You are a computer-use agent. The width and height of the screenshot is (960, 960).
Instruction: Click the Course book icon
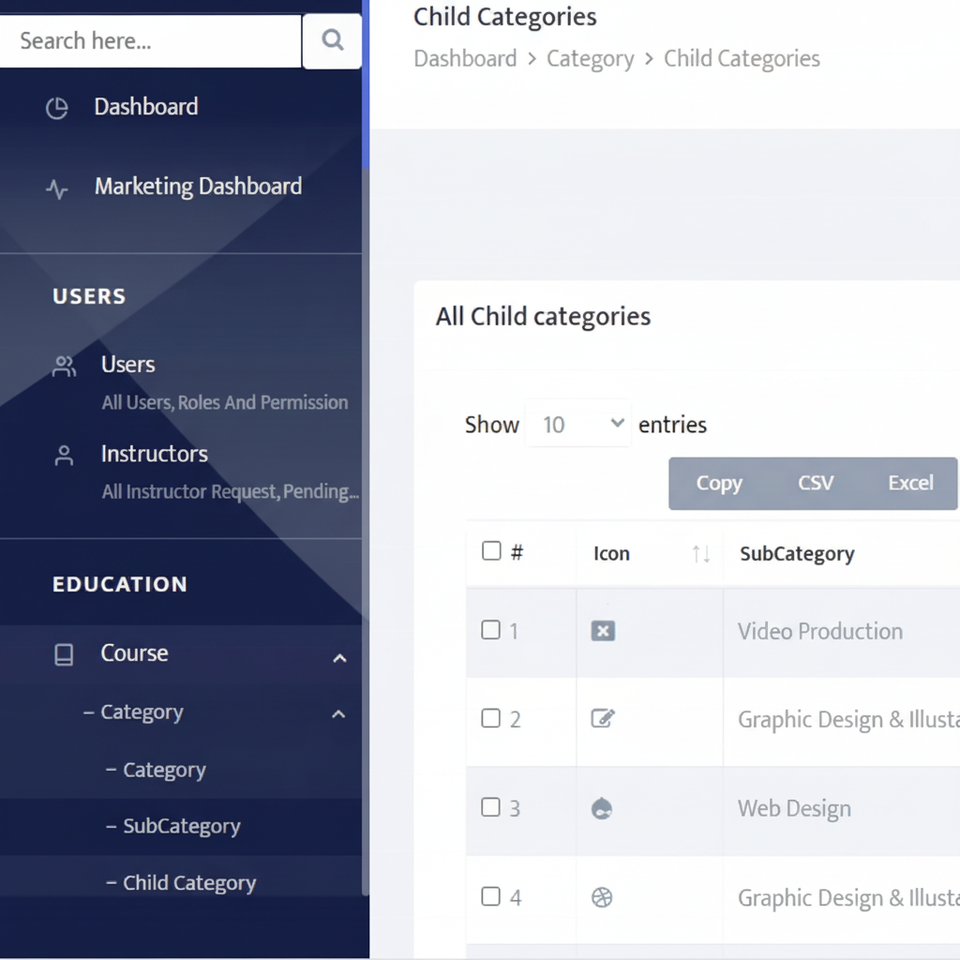(64, 655)
